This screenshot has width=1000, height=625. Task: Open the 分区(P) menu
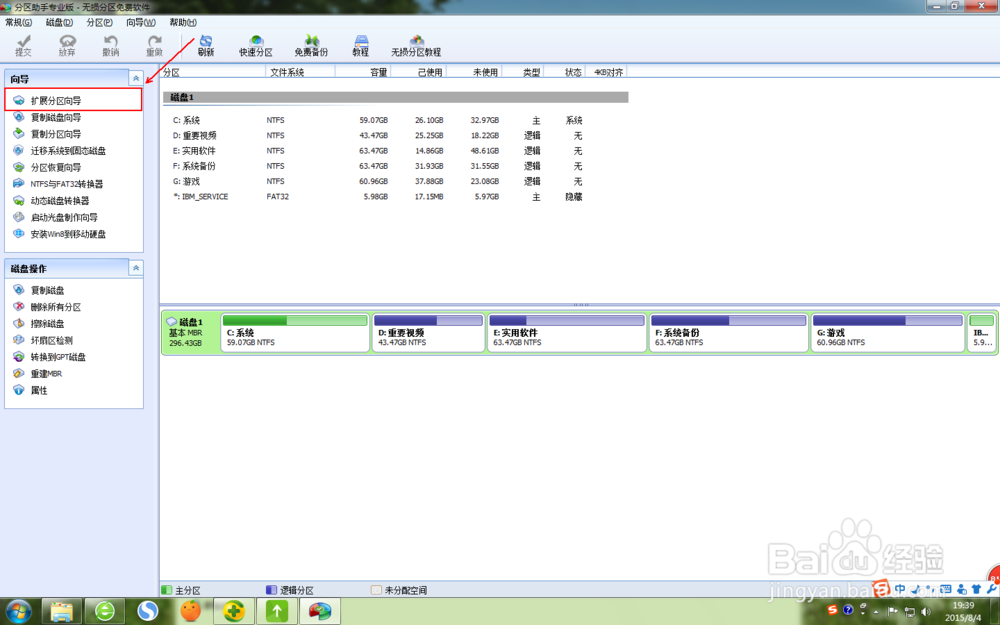click(99, 22)
